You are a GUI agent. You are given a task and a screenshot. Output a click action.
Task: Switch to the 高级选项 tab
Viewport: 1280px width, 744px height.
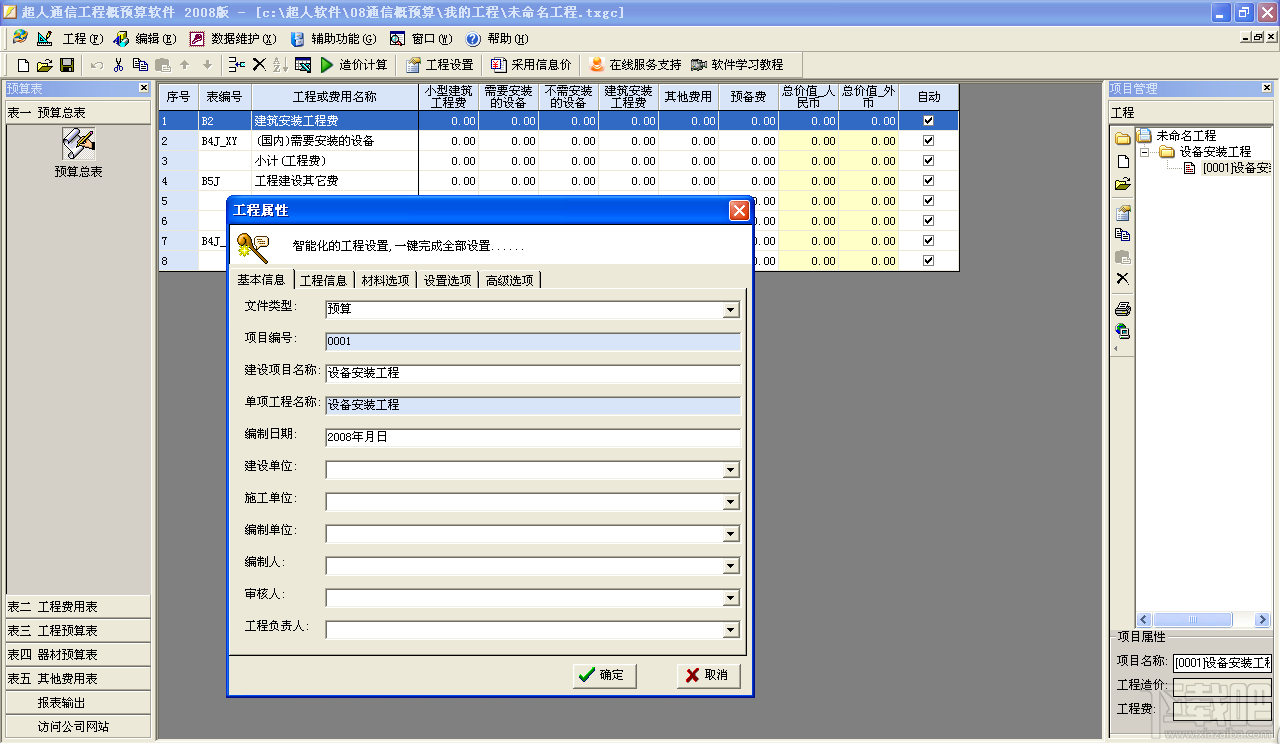coord(510,280)
